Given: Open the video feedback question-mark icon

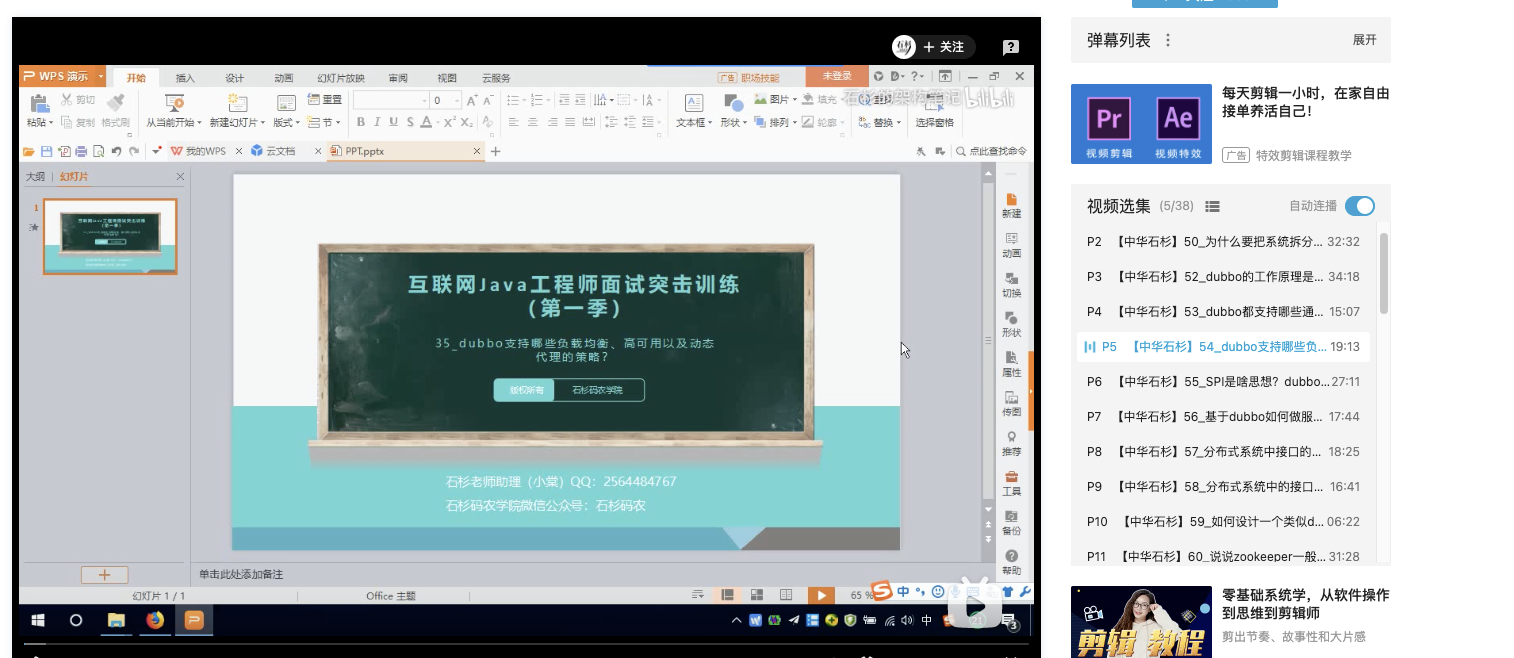Looking at the screenshot, I should click(x=1011, y=47).
